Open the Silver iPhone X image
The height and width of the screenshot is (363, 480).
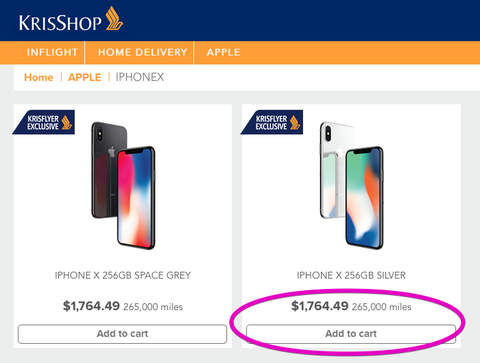[x=351, y=185]
